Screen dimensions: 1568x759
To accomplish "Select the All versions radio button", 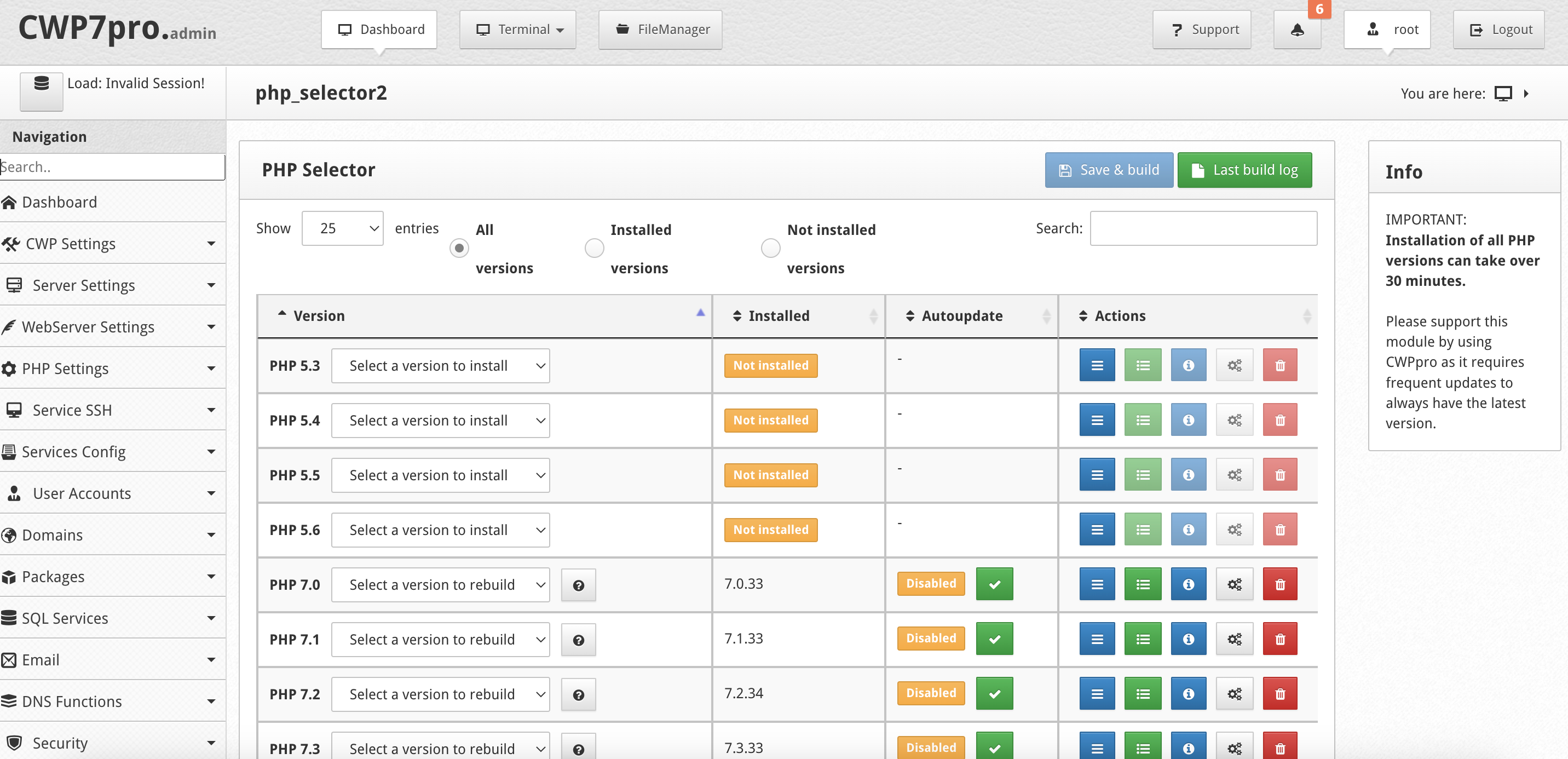I will [459, 248].
